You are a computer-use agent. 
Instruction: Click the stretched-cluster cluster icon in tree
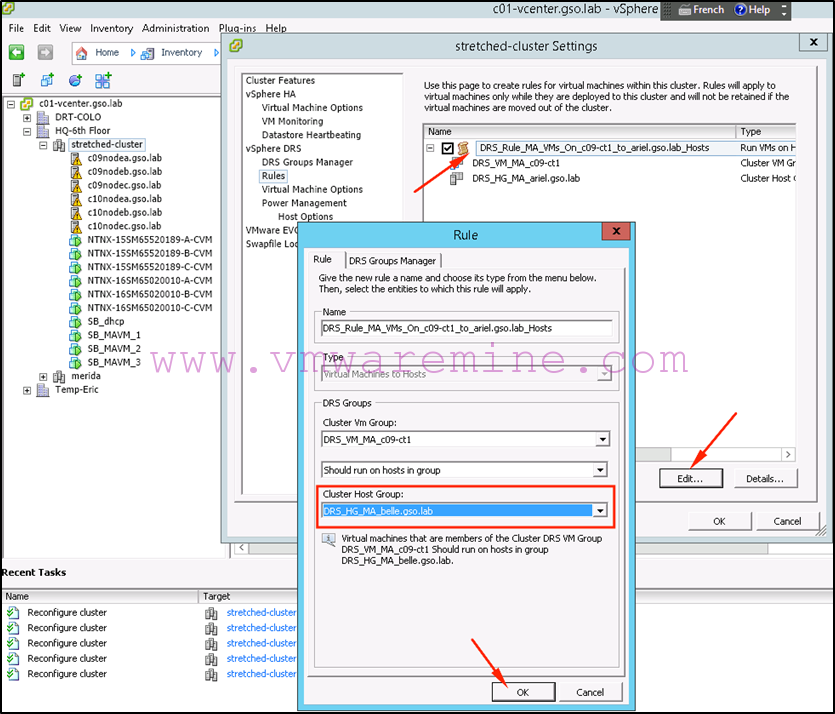tap(59, 145)
